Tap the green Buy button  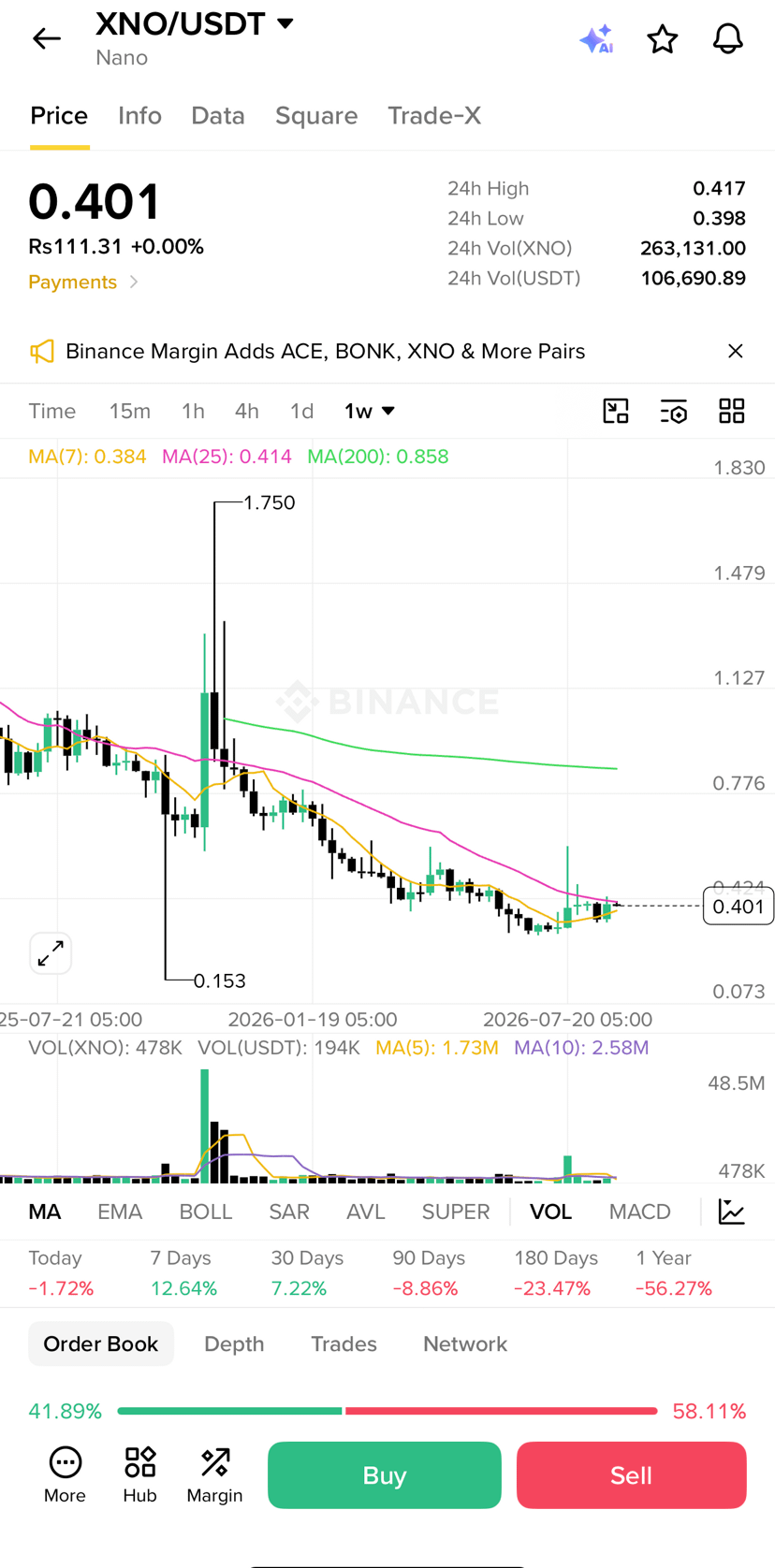pos(385,1475)
